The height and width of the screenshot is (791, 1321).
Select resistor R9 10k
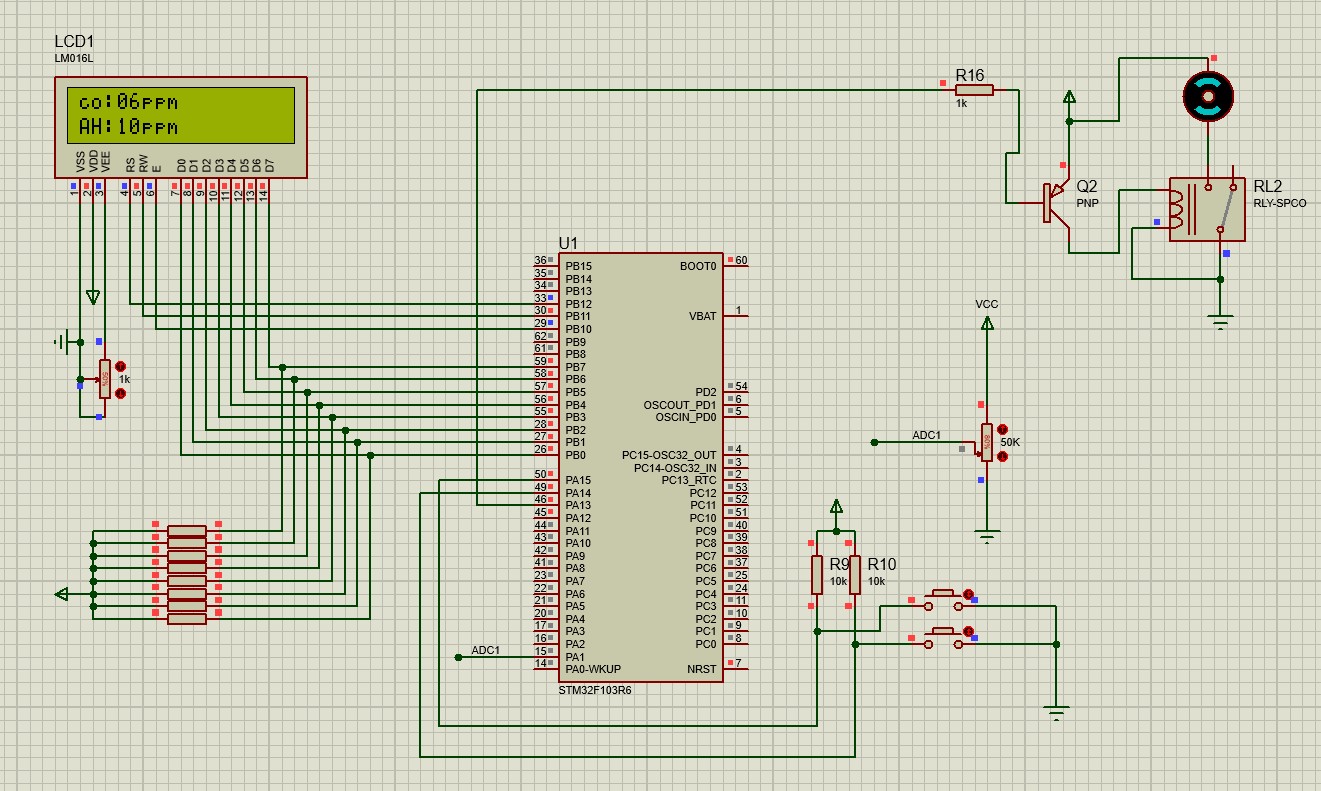coord(818,575)
